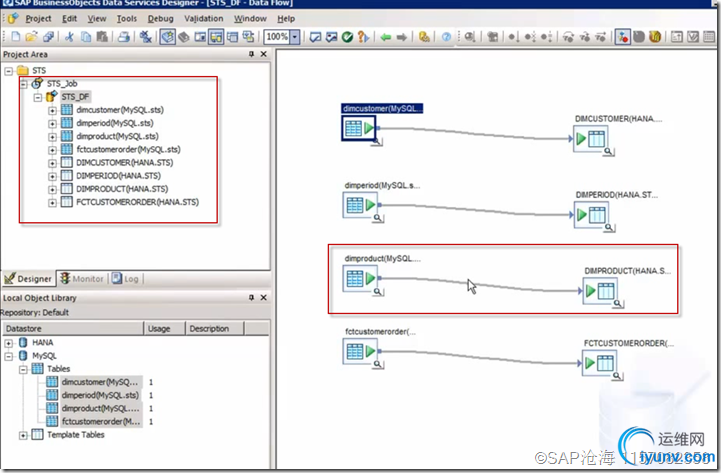Screen dimensions: 721x473
Task: Collapse the Tables node under MySQL
Action: (x=23, y=370)
